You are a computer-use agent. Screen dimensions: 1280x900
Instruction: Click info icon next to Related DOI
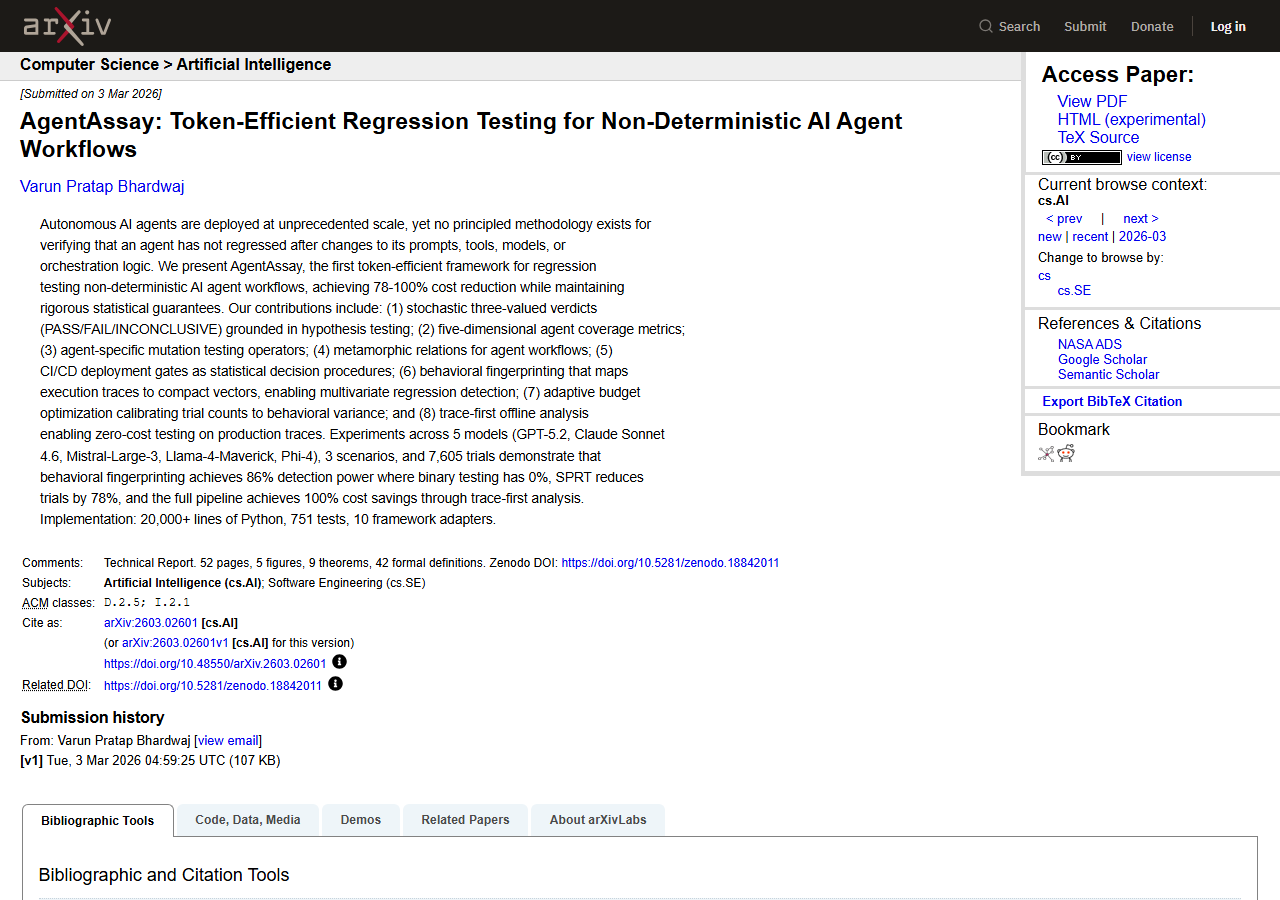[x=335, y=684]
